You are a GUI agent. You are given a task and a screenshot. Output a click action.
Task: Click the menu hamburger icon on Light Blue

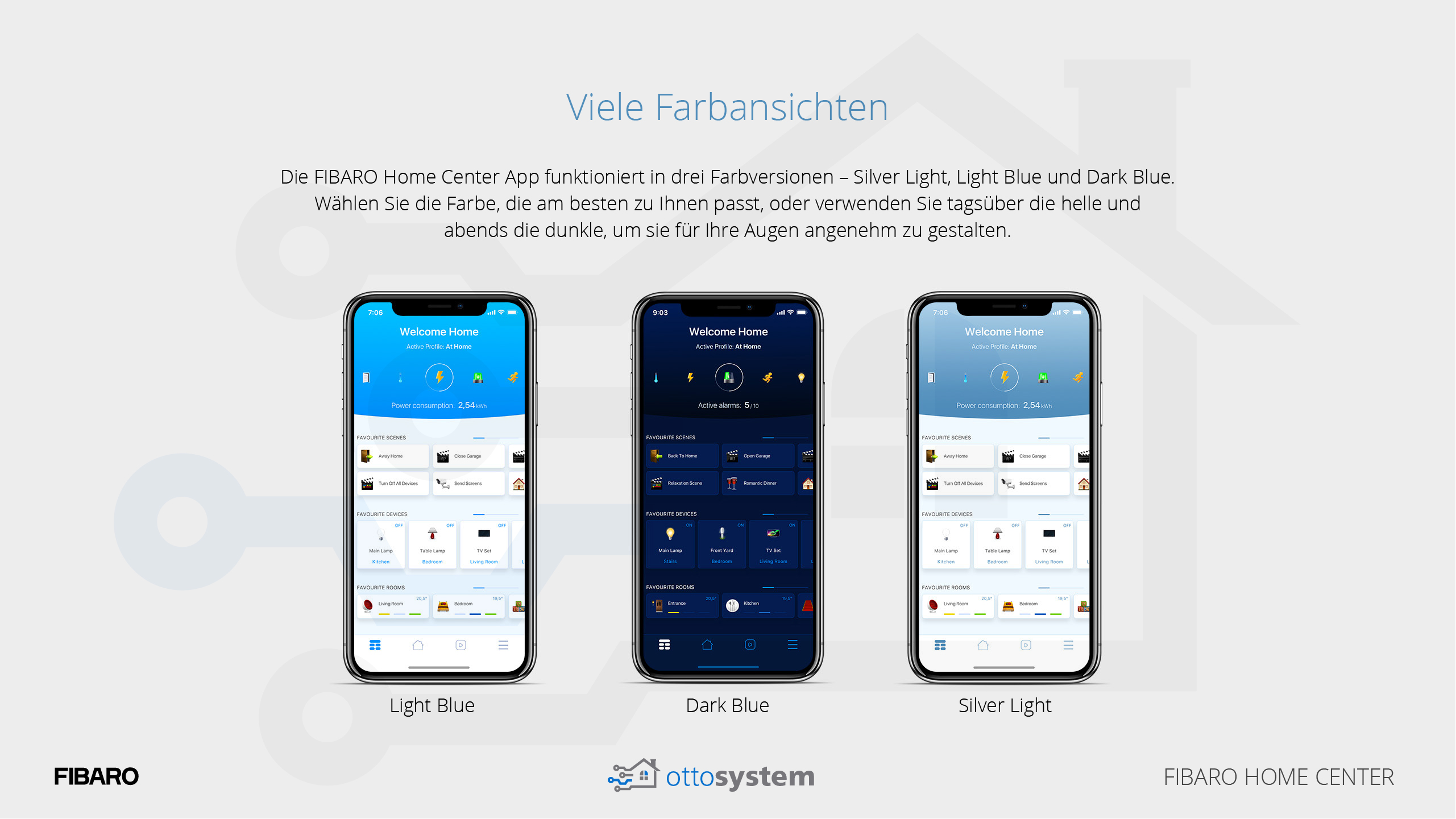pos(503,644)
